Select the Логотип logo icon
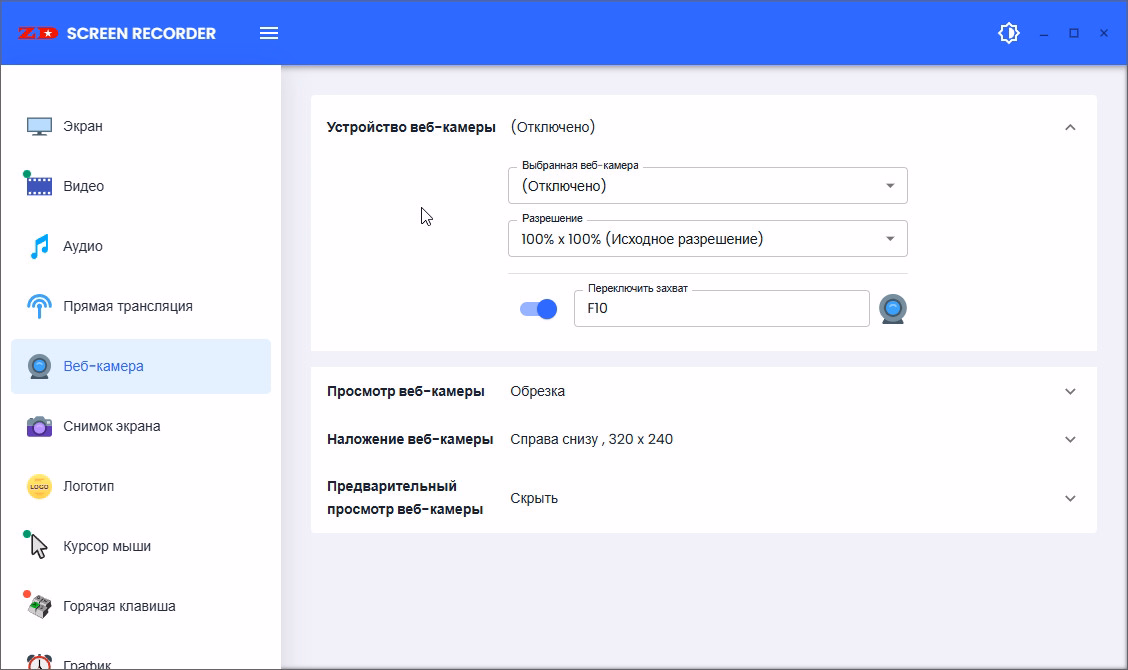The image size is (1128, 670). pyautogui.click(x=39, y=486)
